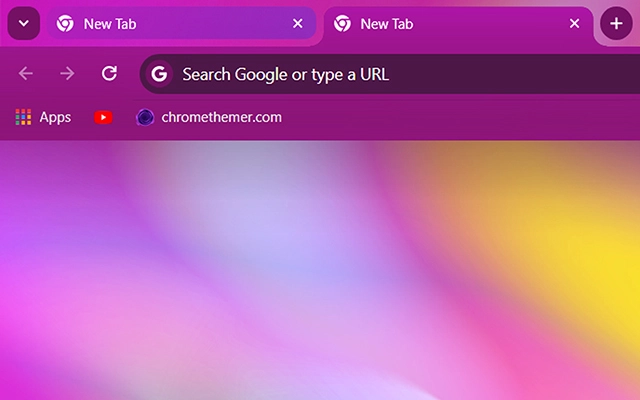640x400 pixels.
Task: Click the Chrome favicon on the first tab
Action: pos(65,24)
